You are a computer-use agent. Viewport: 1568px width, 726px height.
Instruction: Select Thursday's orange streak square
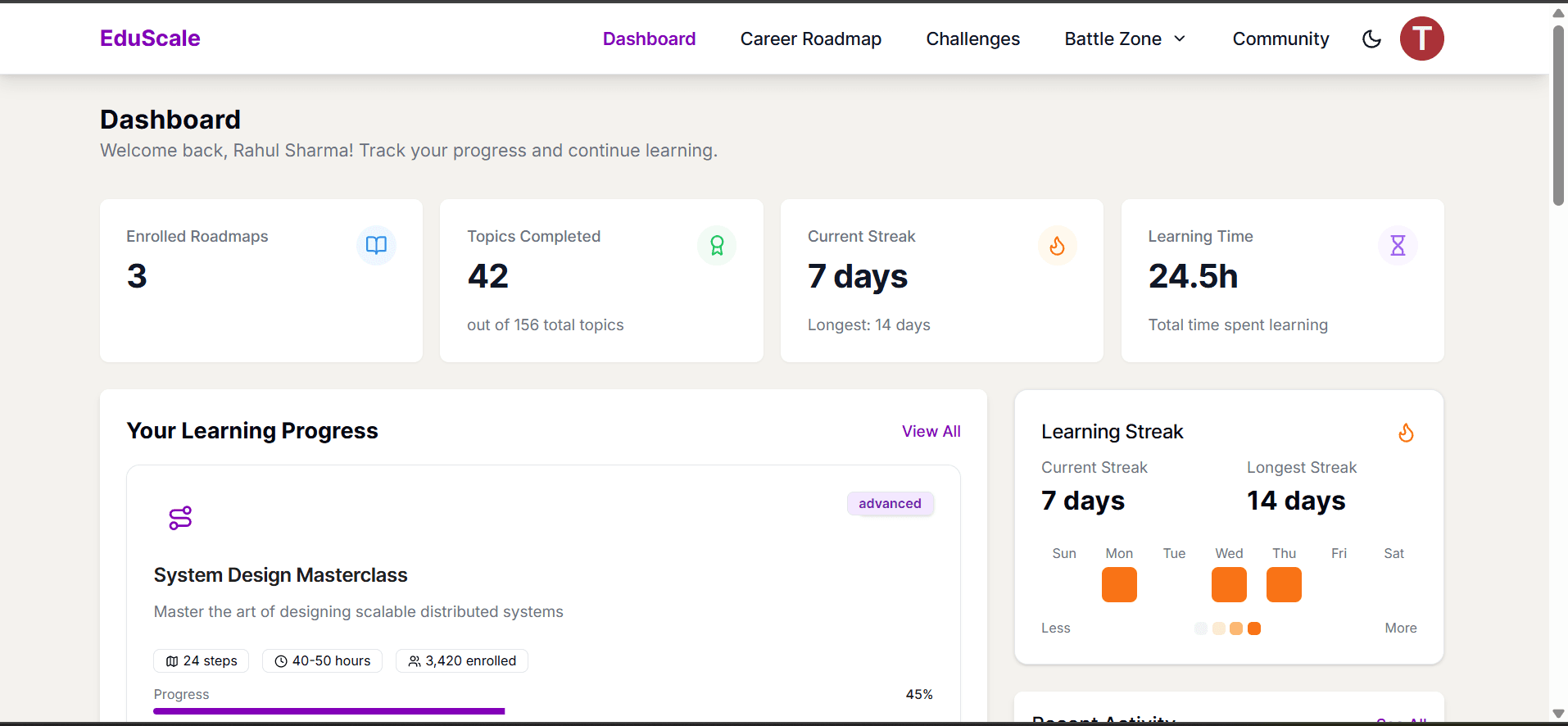[1284, 585]
